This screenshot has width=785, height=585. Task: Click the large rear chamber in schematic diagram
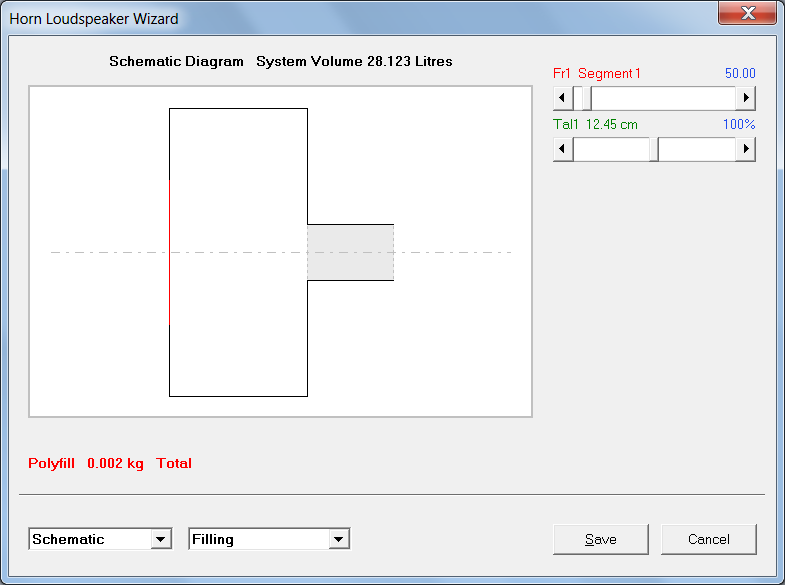[238, 252]
